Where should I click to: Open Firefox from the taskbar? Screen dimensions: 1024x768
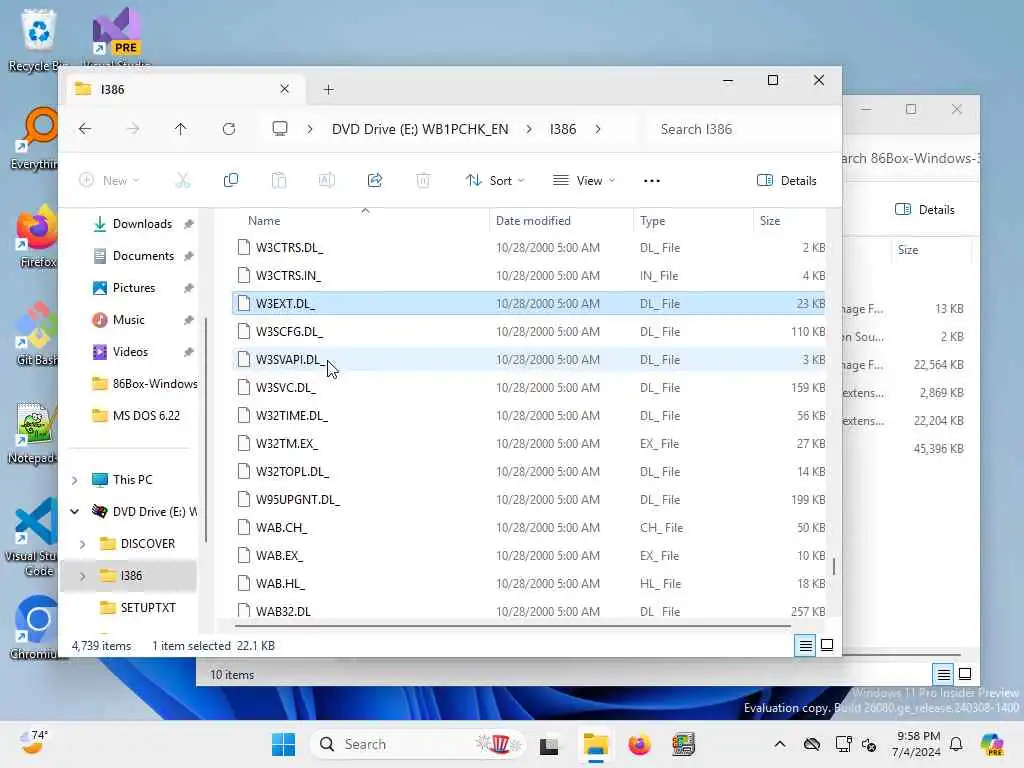pyautogui.click(x=639, y=744)
